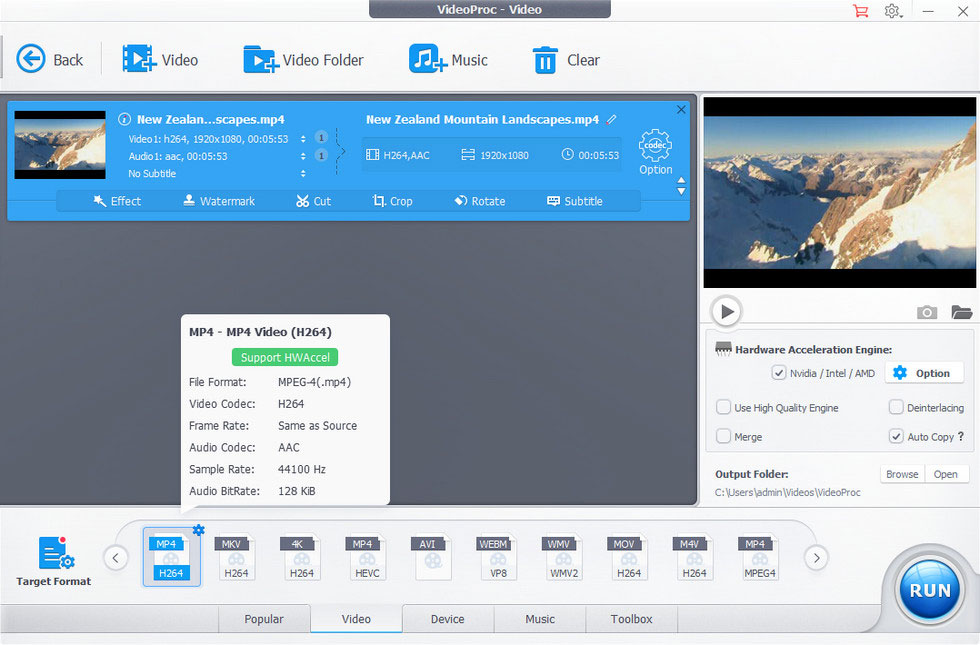Enable Use High Quality Engine
This screenshot has height=645, width=980.
click(x=723, y=408)
